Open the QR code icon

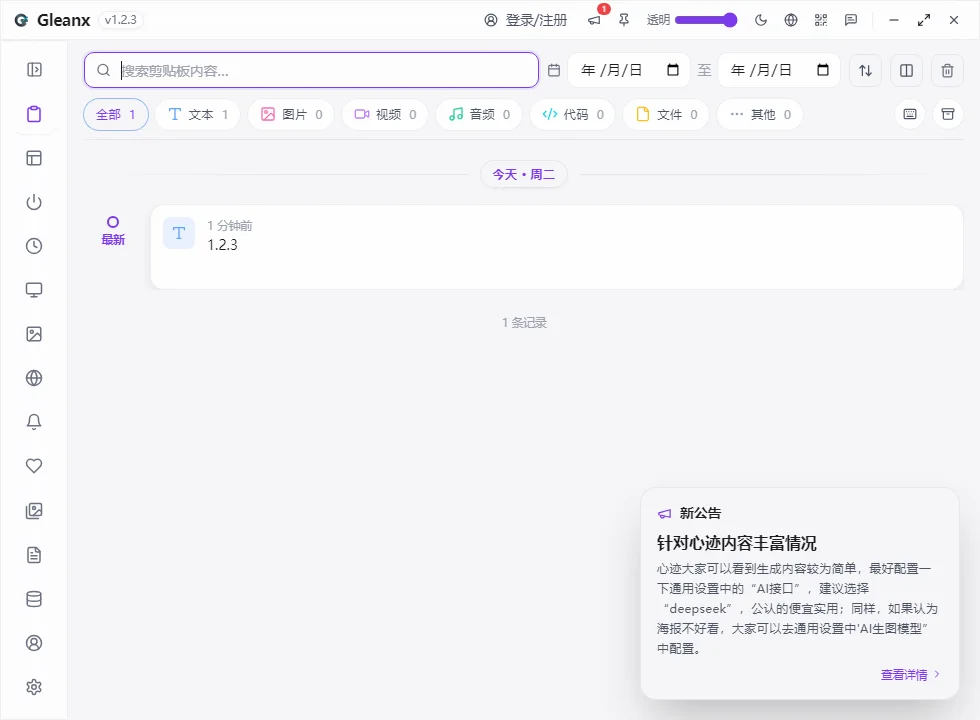click(x=821, y=20)
